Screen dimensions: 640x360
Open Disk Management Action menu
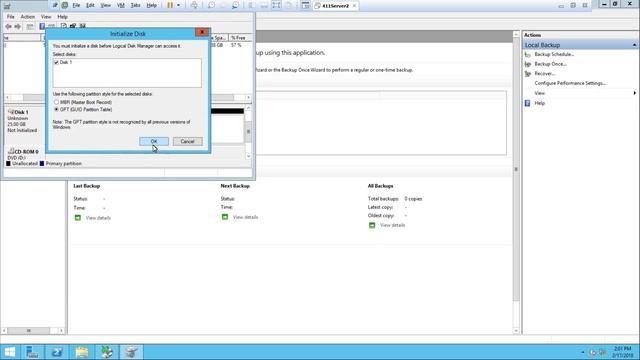(27, 17)
